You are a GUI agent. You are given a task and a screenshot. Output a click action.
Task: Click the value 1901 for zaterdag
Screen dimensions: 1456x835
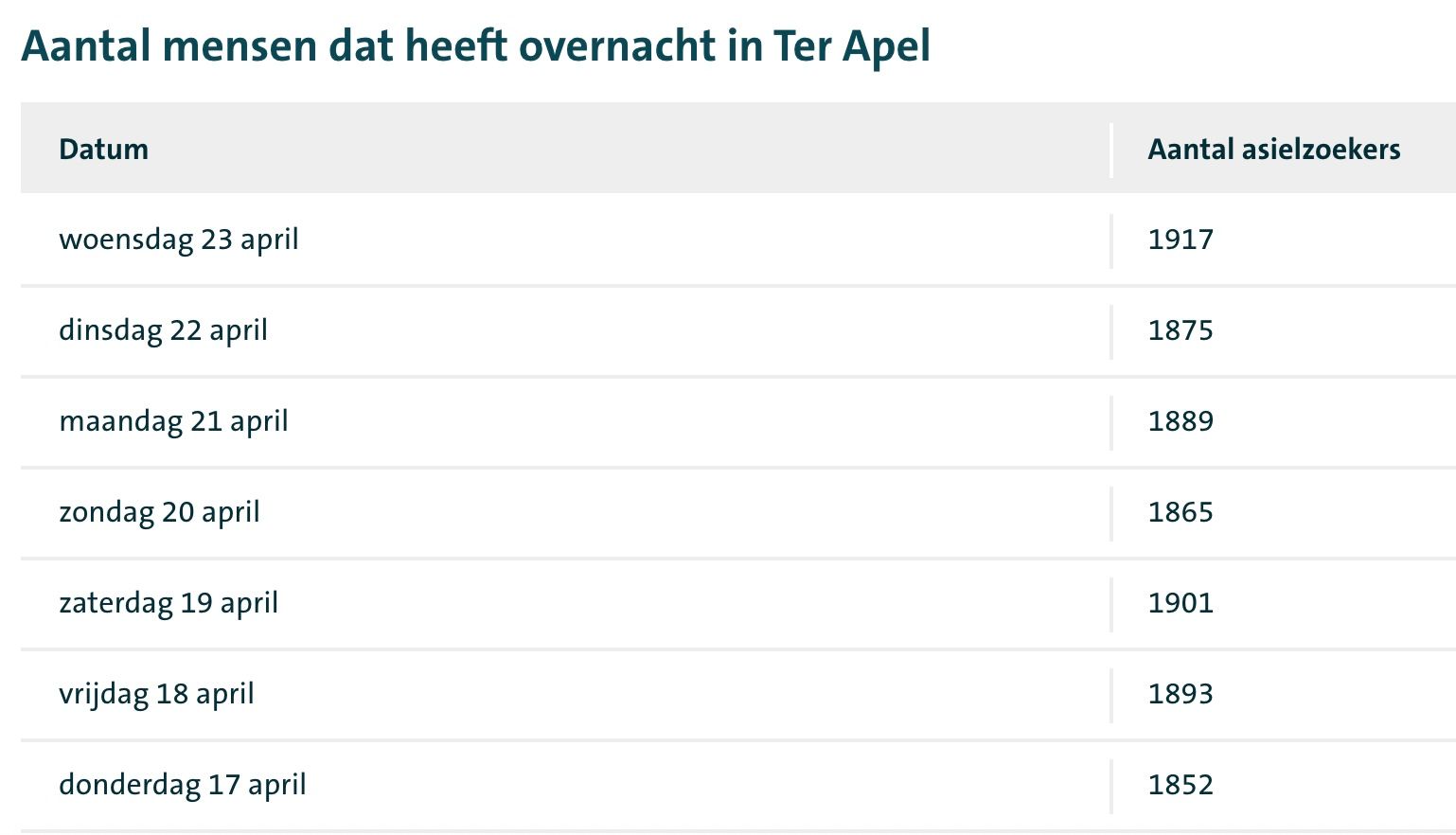1181,603
